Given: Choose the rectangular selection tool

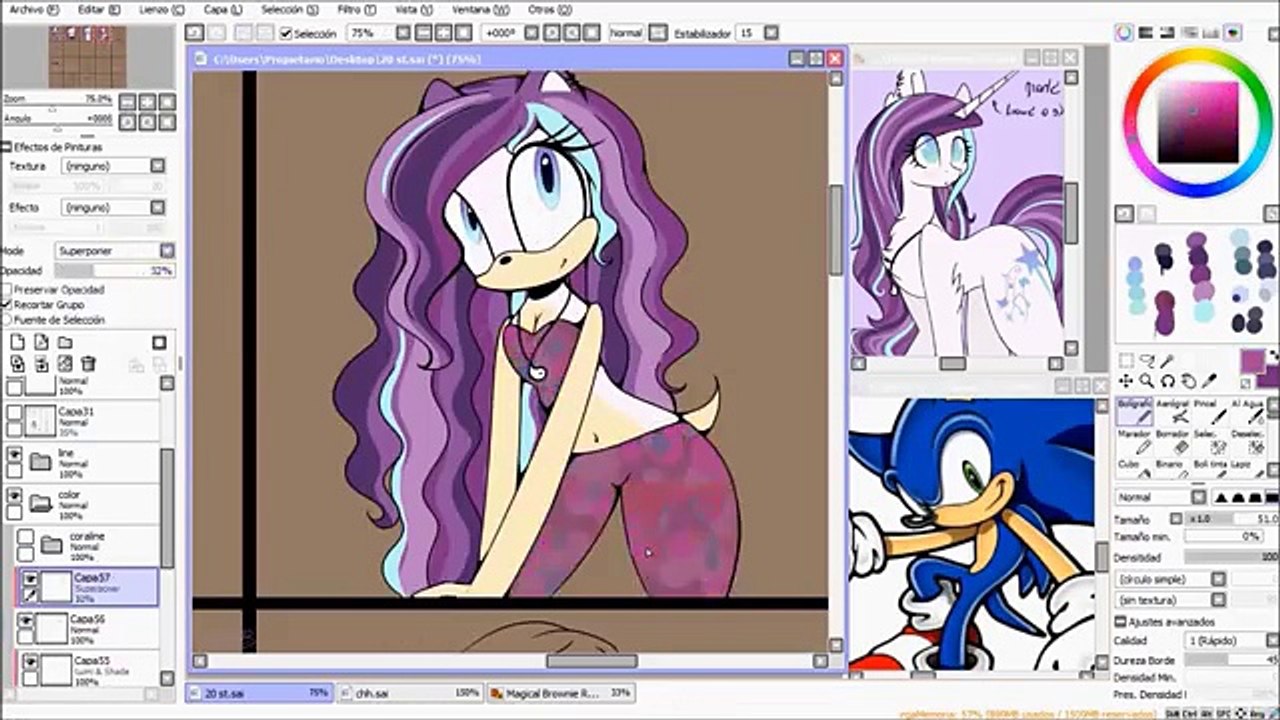Looking at the screenshot, I should pyautogui.click(x=1126, y=360).
